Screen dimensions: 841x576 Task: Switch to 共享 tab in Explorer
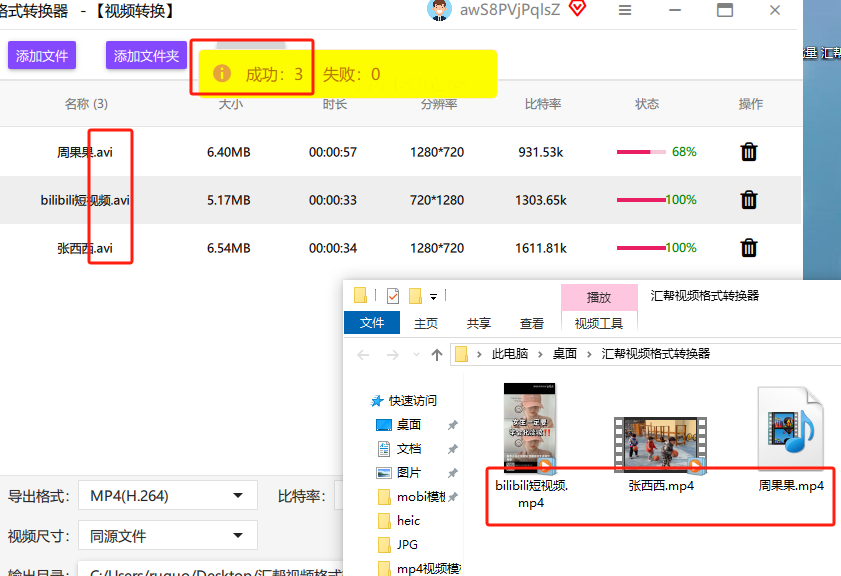click(x=478, y=323)
